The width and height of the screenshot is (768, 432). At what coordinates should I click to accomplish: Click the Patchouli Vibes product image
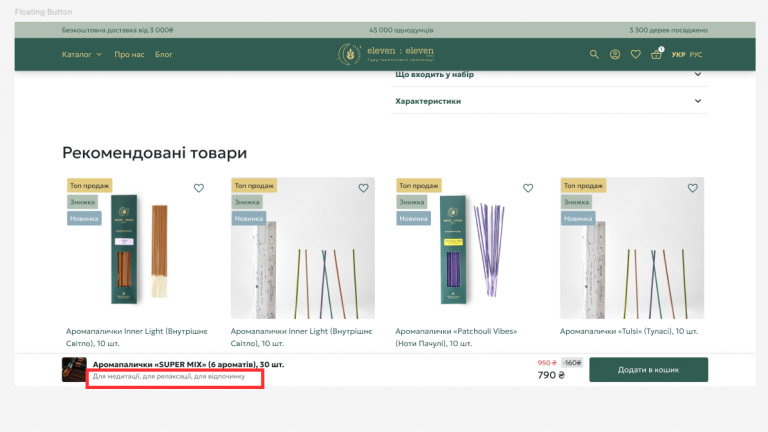point(467,248)
